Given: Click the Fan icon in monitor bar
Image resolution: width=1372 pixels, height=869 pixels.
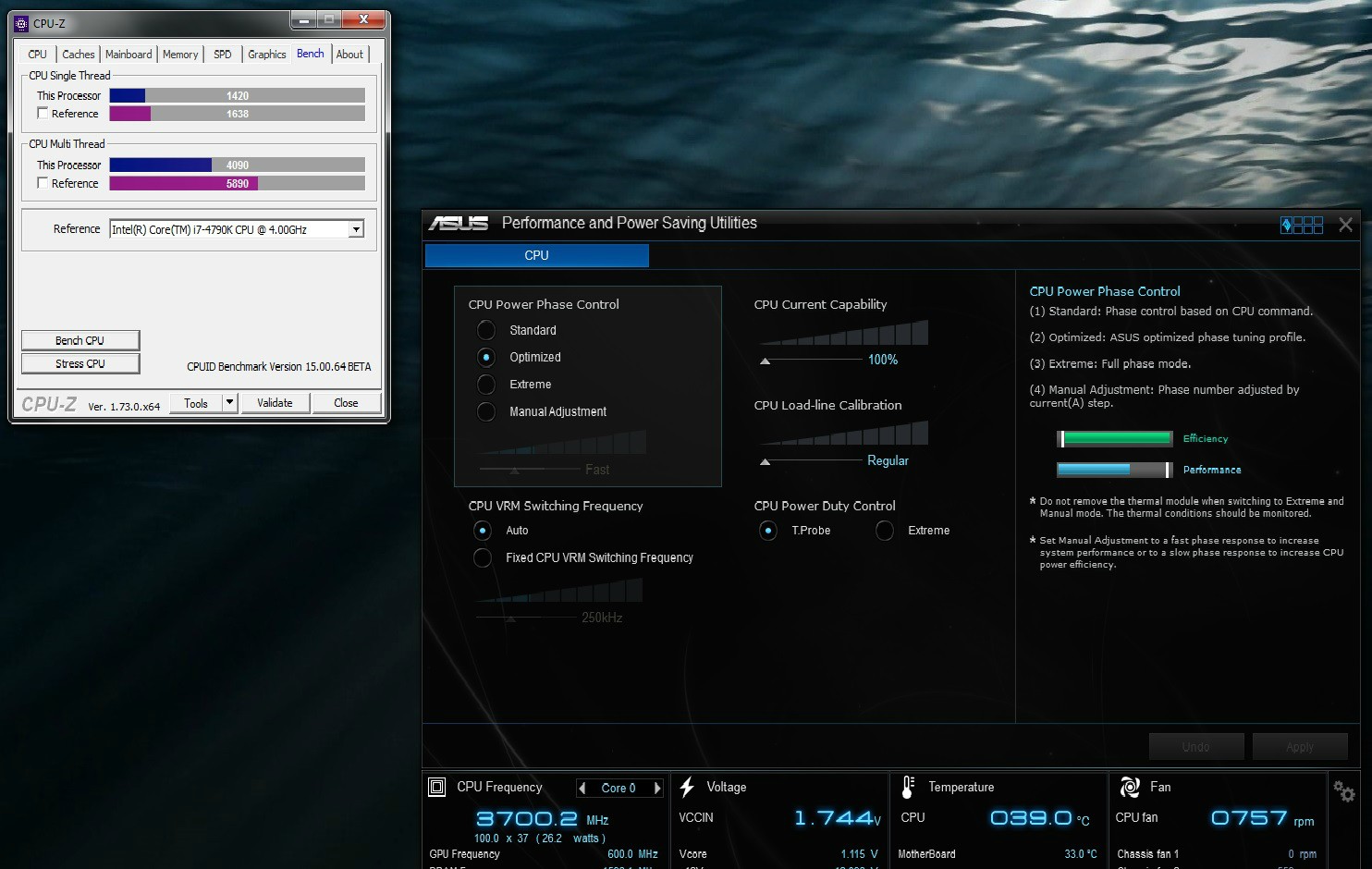Looking at the screenshot, I should 1130,787.
